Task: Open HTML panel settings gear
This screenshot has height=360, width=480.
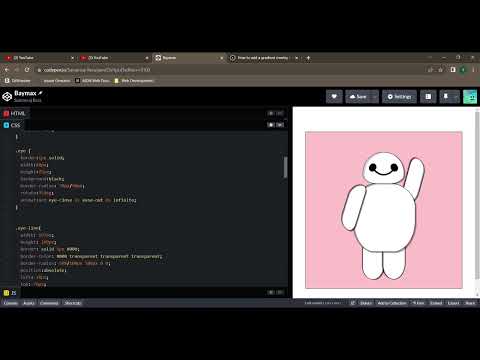Action: 271,113
